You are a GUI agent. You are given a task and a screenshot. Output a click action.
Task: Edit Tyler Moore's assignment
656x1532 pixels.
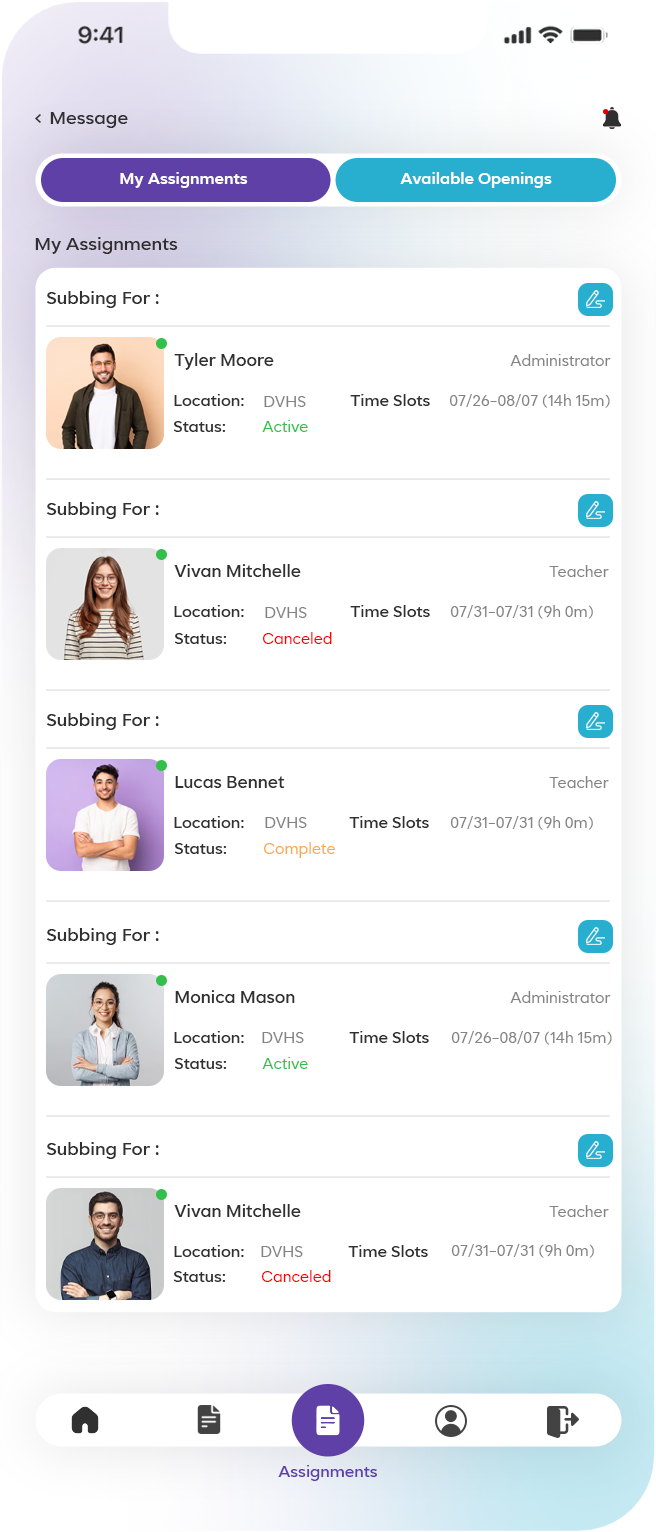tap(595, 300)
